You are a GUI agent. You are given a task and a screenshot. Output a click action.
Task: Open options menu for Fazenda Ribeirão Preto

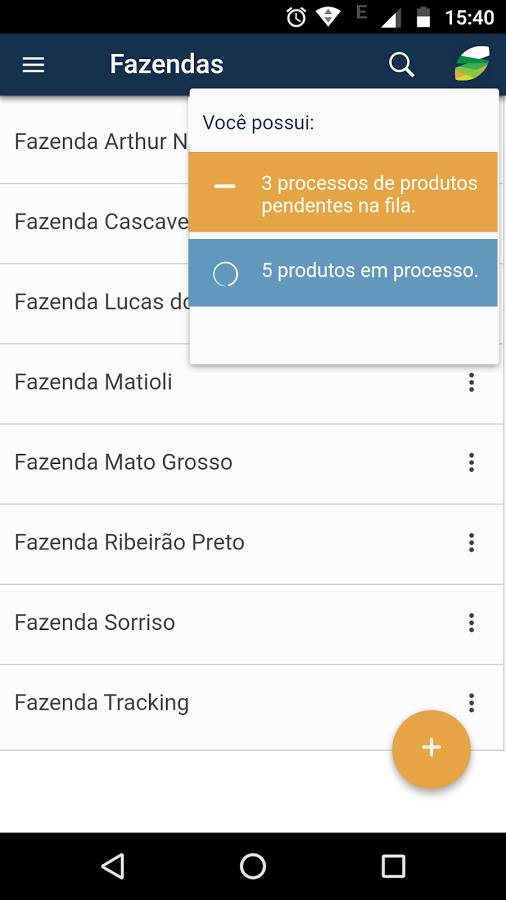[472, 542]
